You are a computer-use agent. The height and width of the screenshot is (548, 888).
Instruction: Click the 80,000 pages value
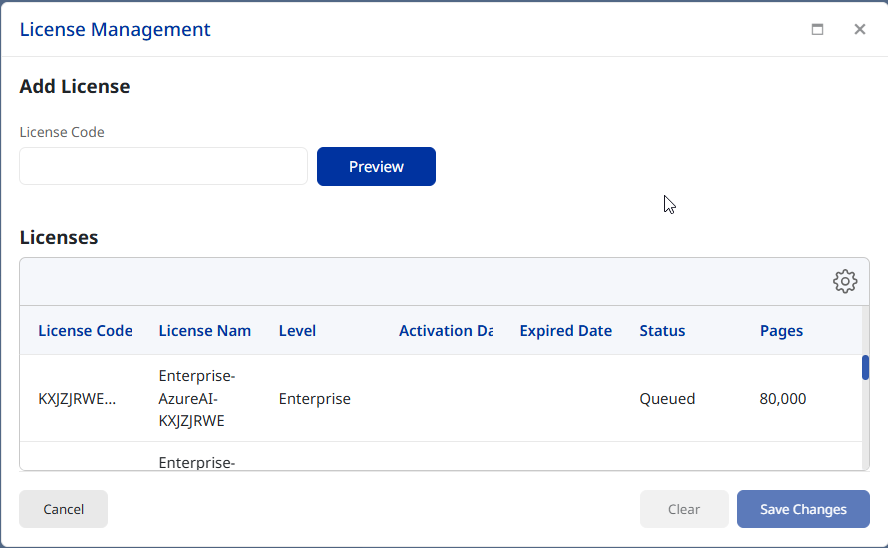click(x=783, y=399)
